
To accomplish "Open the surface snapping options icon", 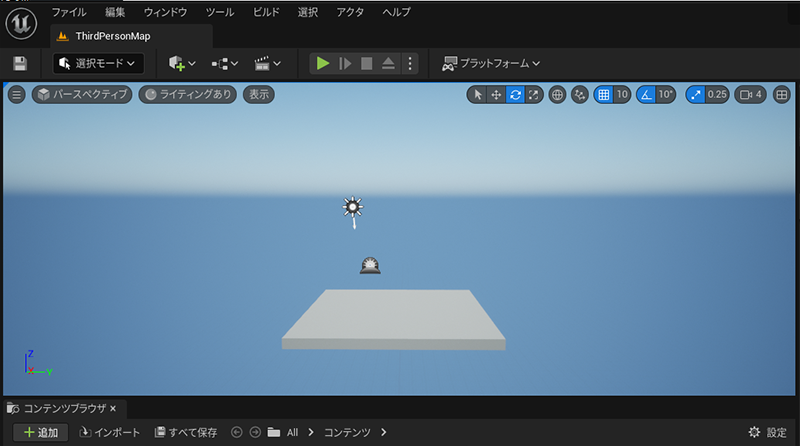I will 579,95.
